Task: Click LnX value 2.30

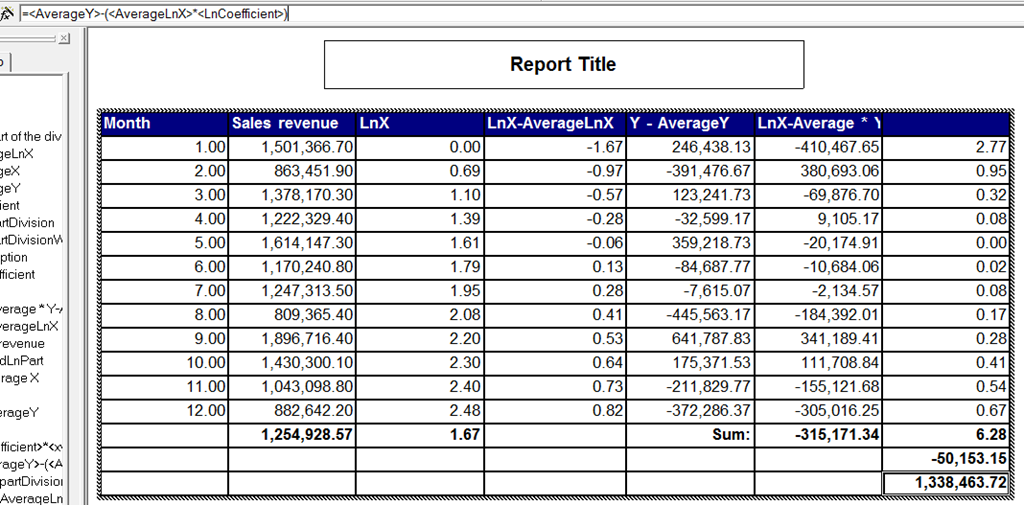Action: 419,363
